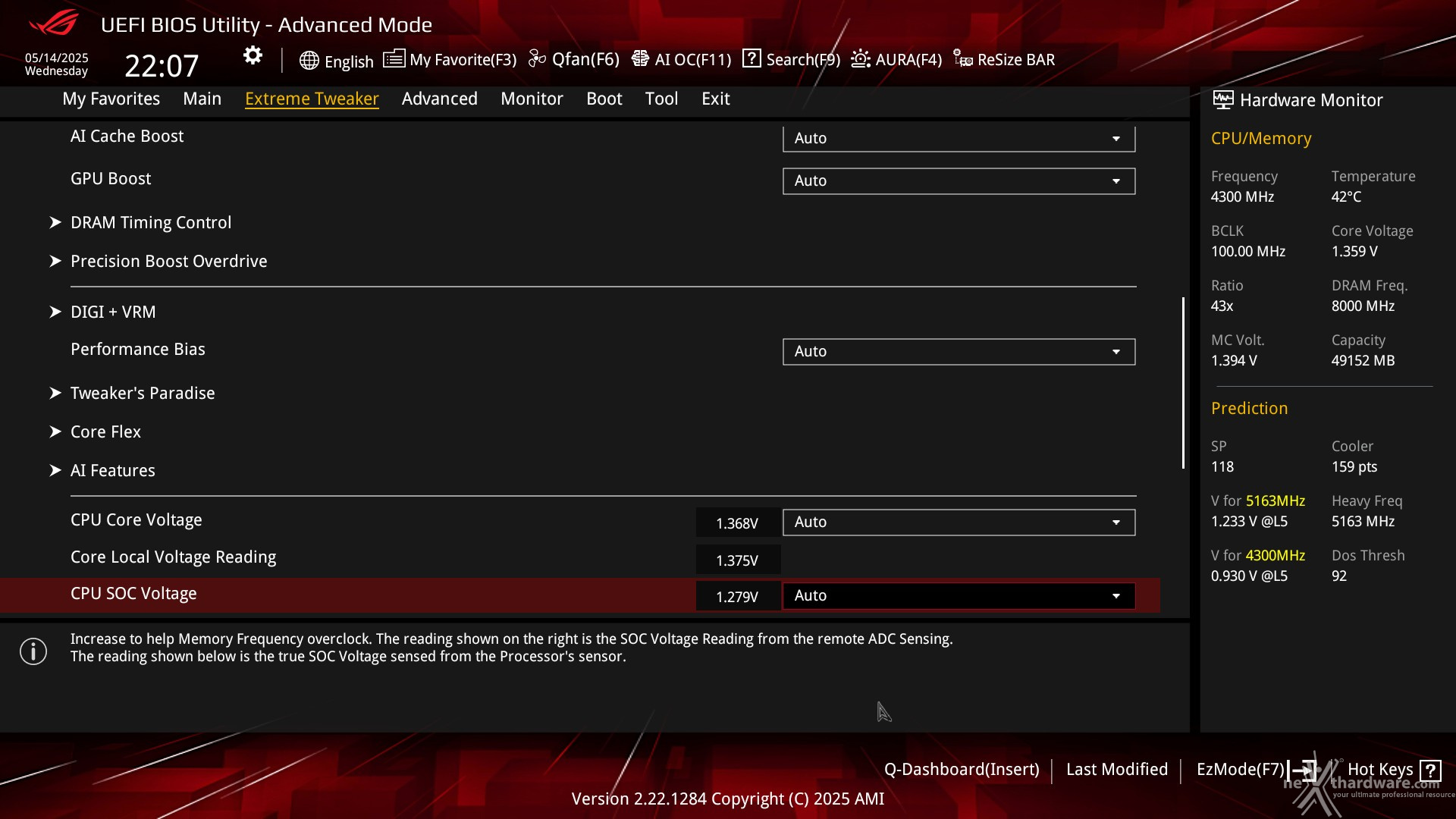Image resolution: width=1456 pixels, height=819 pixels.
Task: Click the settings gear icon
Action: pos(253,55)
